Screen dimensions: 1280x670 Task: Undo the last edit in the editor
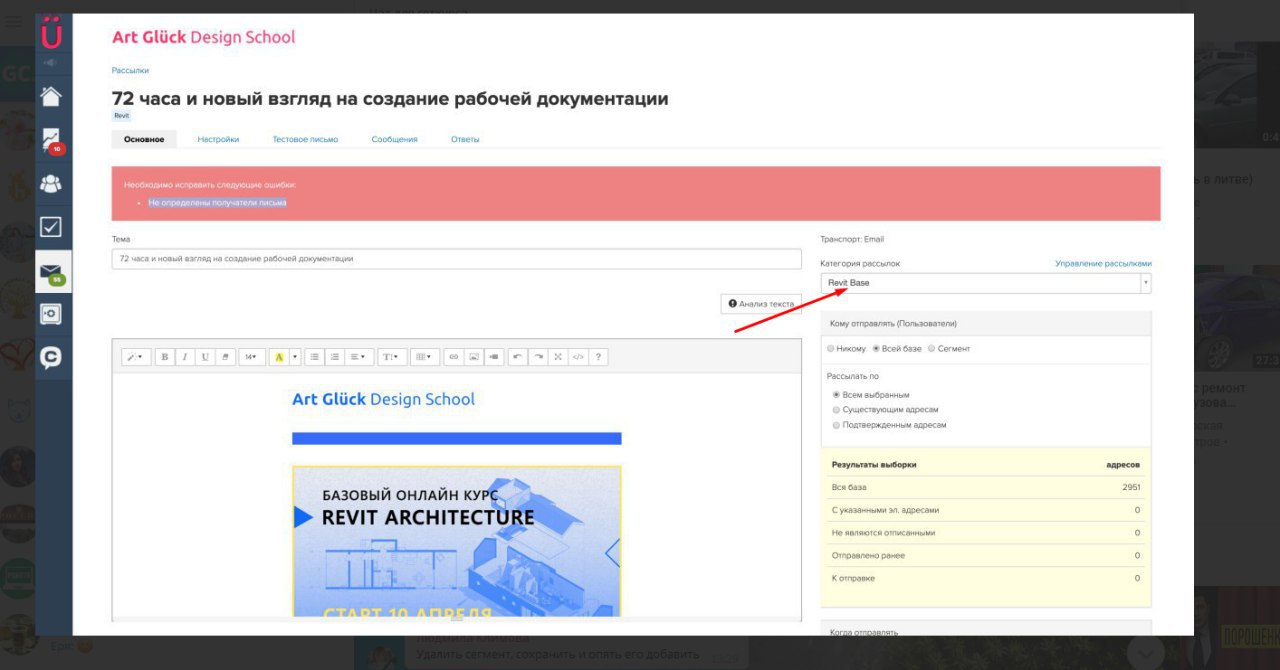coord(517,357)
